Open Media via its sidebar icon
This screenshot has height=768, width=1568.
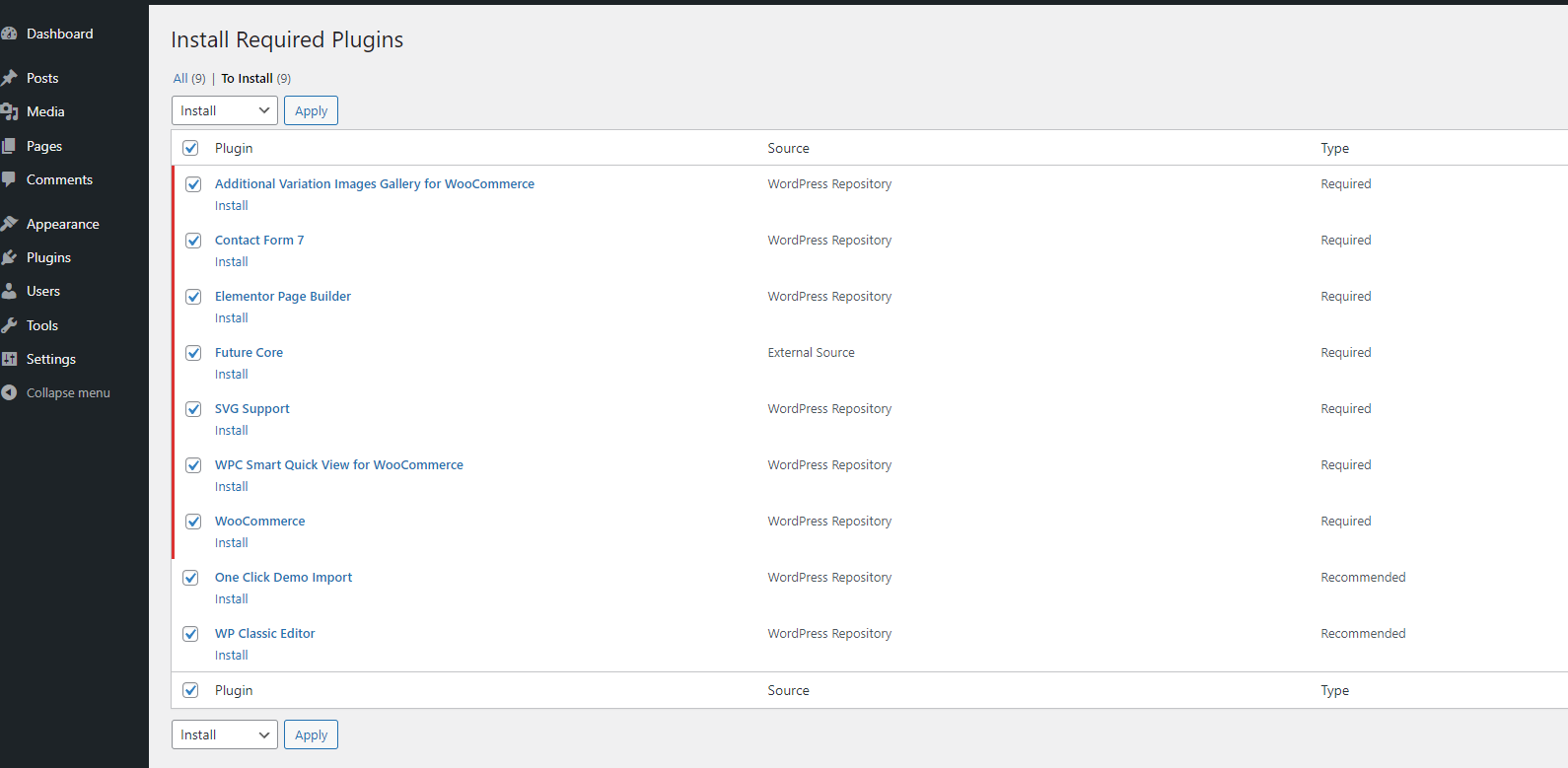(10, 111)
